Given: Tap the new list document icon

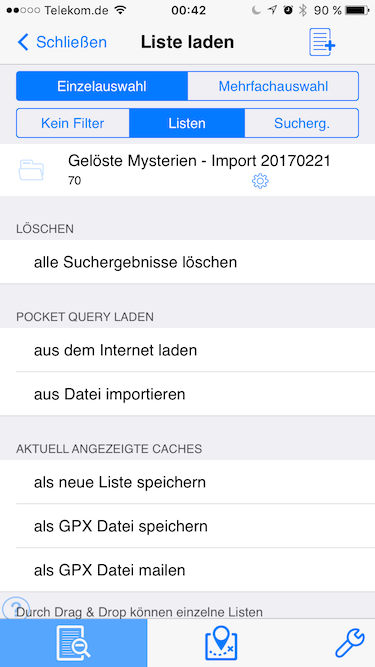Looking at the screenshot, I should tap(322, 42).
